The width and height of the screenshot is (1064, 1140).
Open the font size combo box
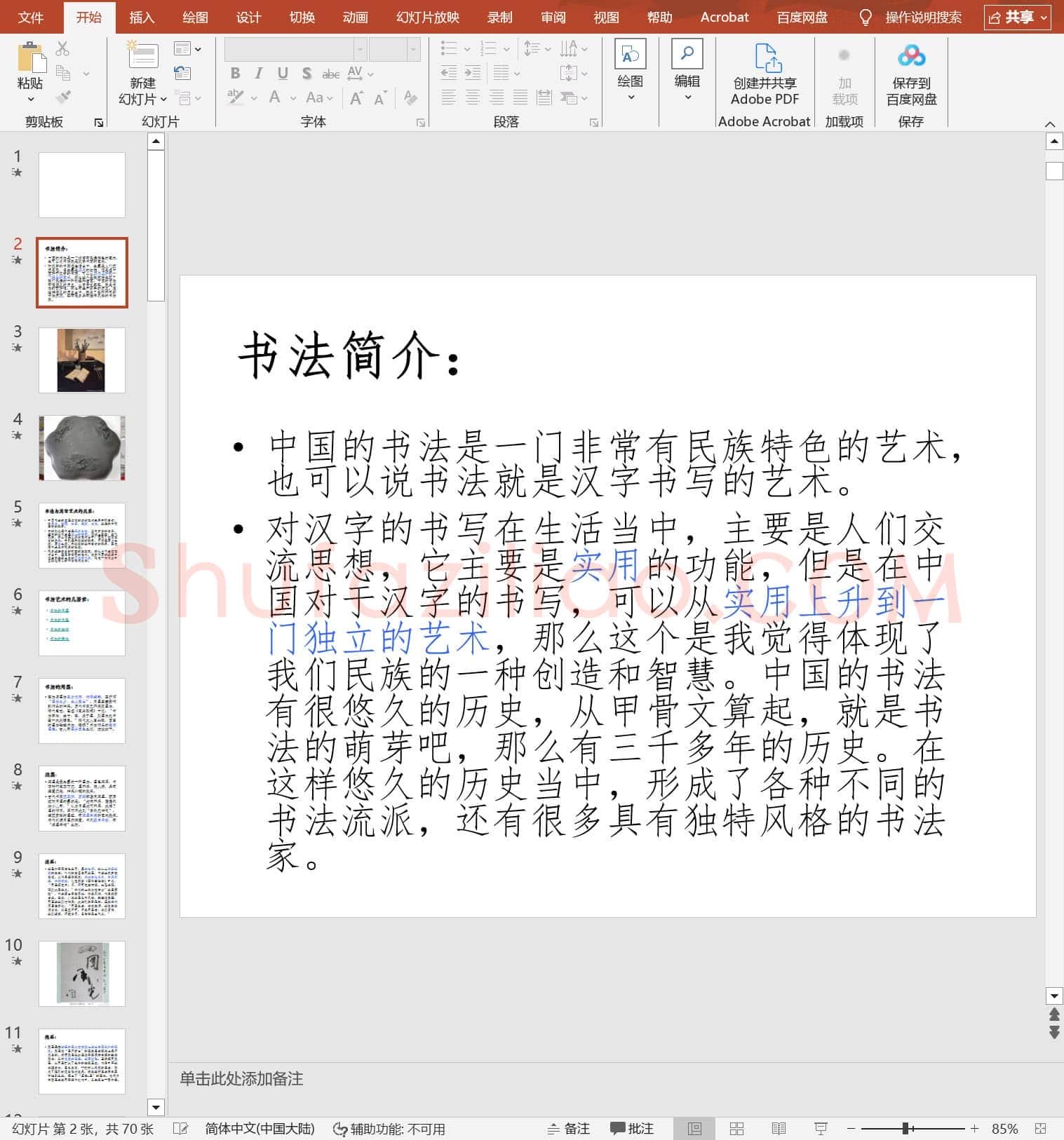click(394, 49)
